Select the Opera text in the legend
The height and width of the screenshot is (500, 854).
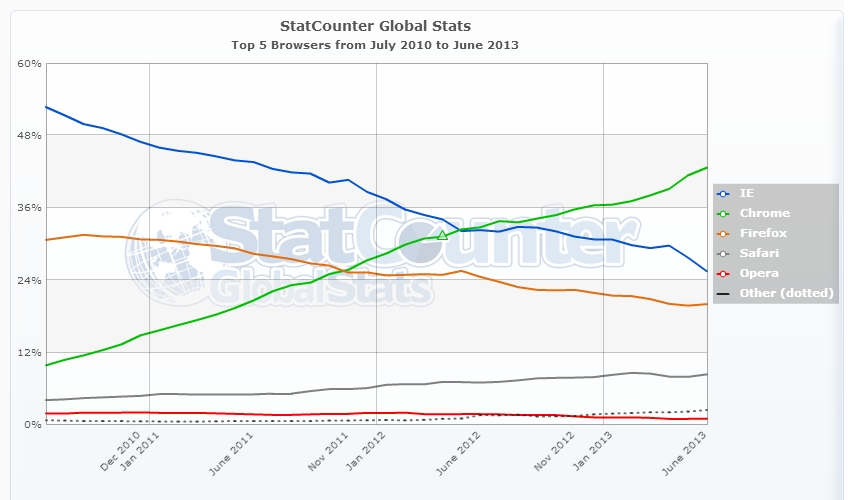tap(758, 273)
